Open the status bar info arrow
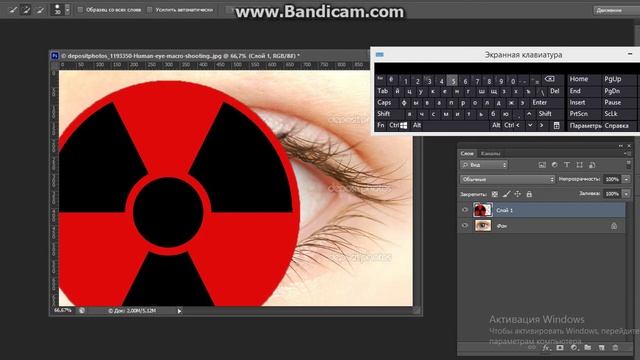Viewport: 640px width, 360px height. (x=179, y=311)
